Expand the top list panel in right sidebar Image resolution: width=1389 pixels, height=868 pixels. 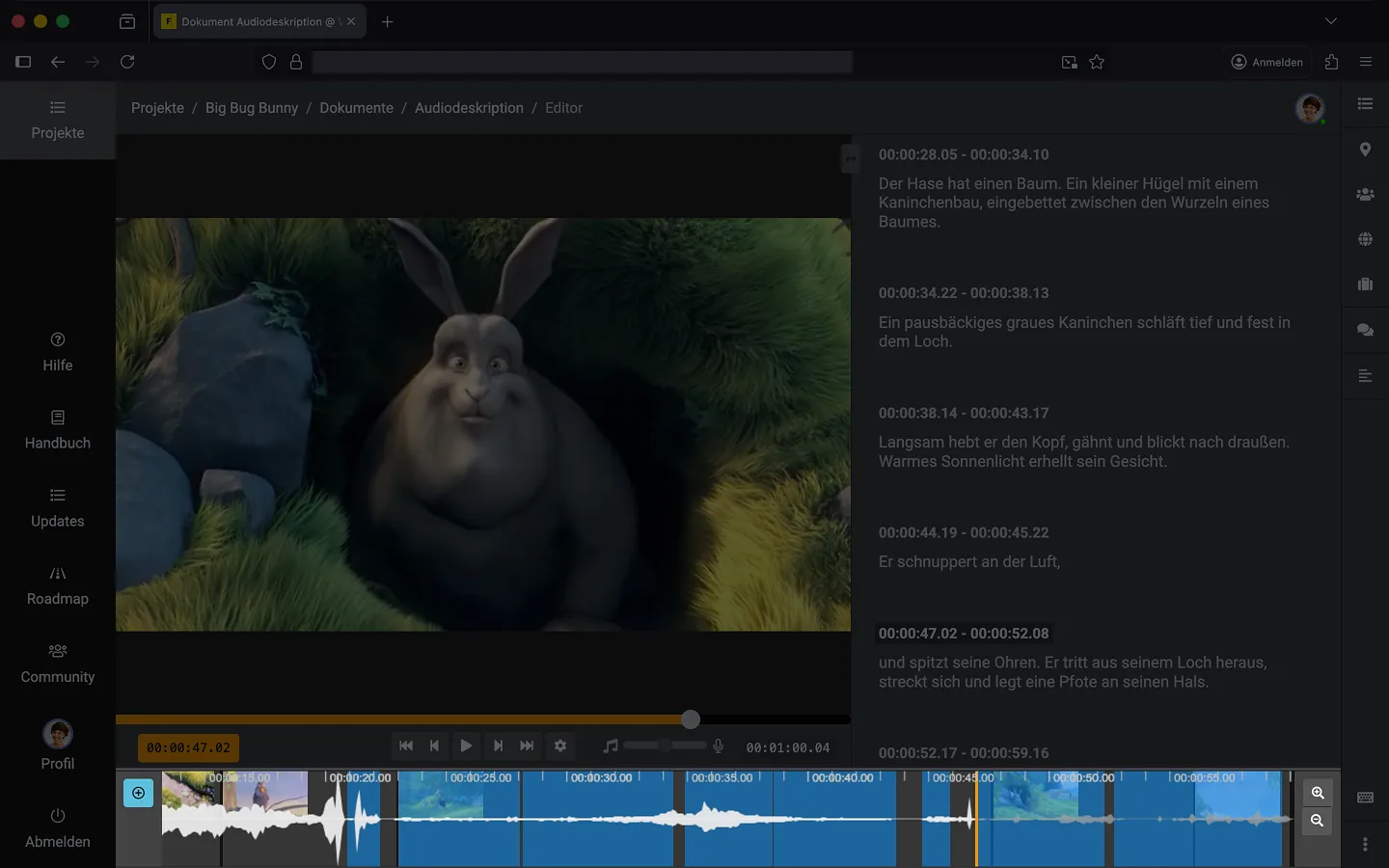coord(1365,104)
